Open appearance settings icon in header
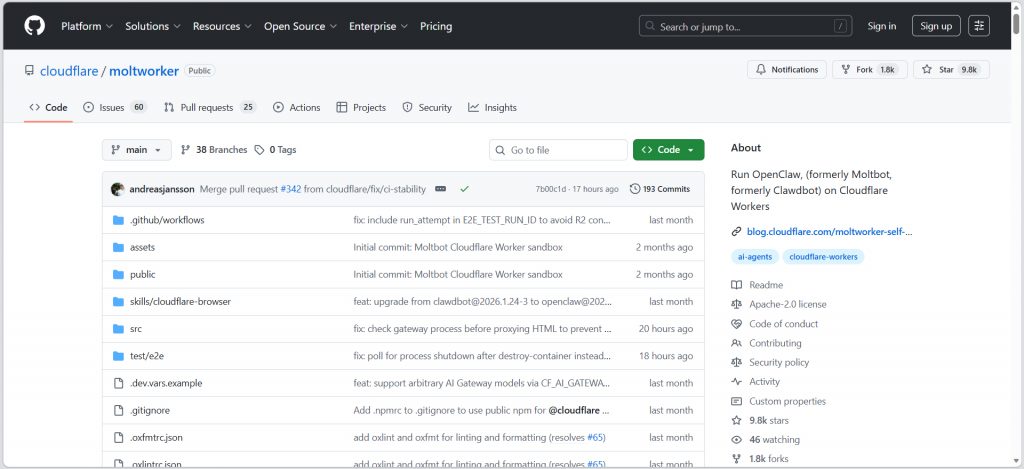 pos(978,26)
